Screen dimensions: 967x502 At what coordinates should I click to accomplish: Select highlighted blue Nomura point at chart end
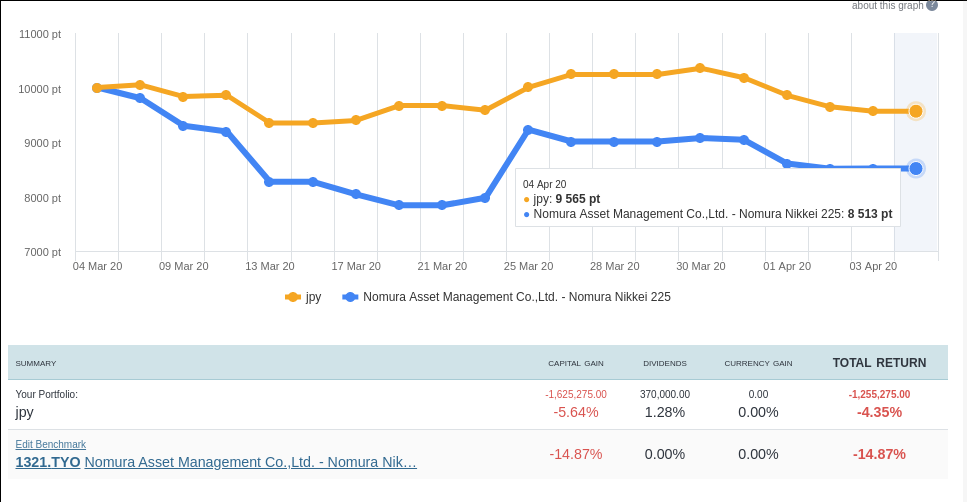point(915,168)
